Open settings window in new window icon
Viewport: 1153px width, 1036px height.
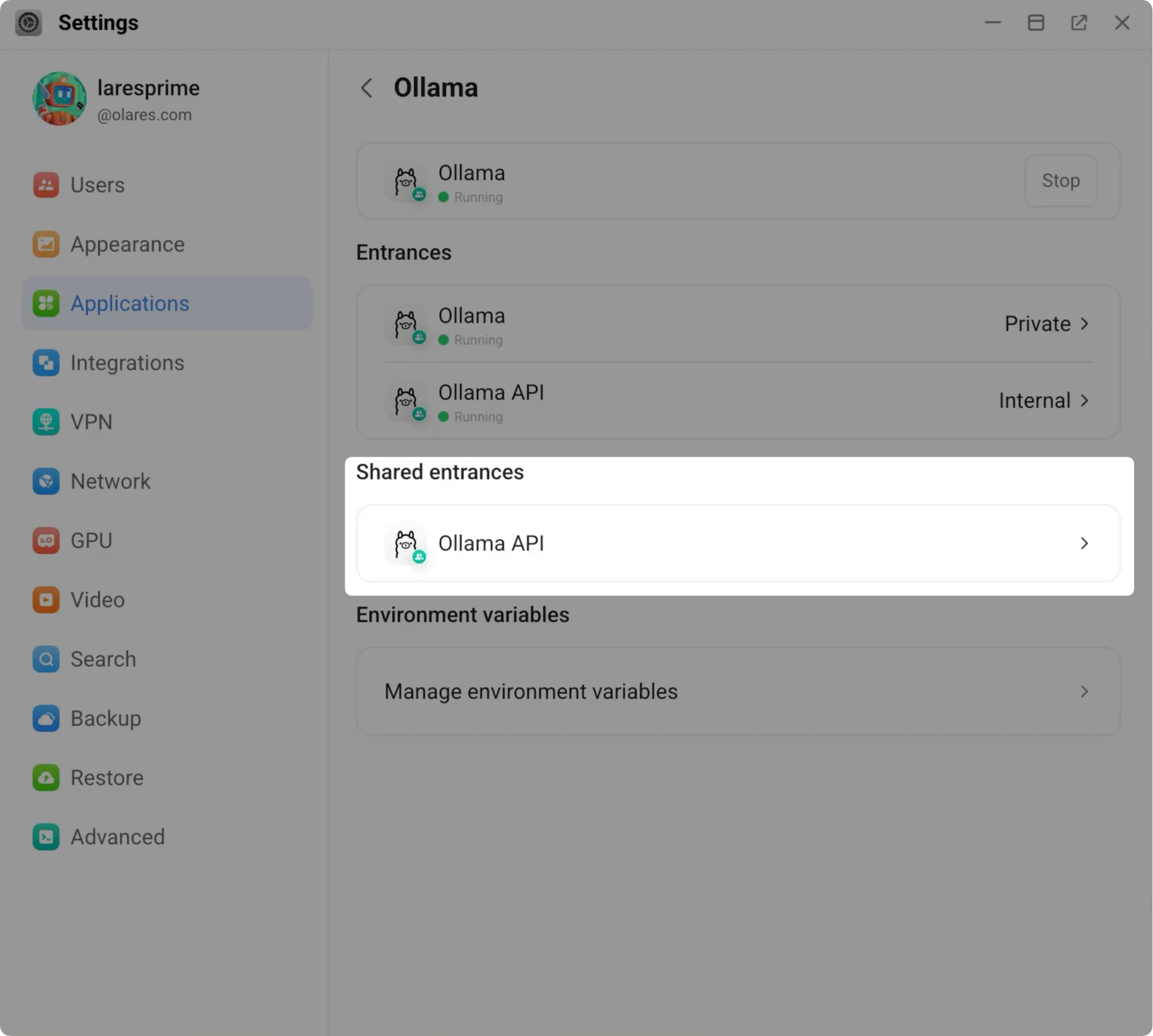1079,22
